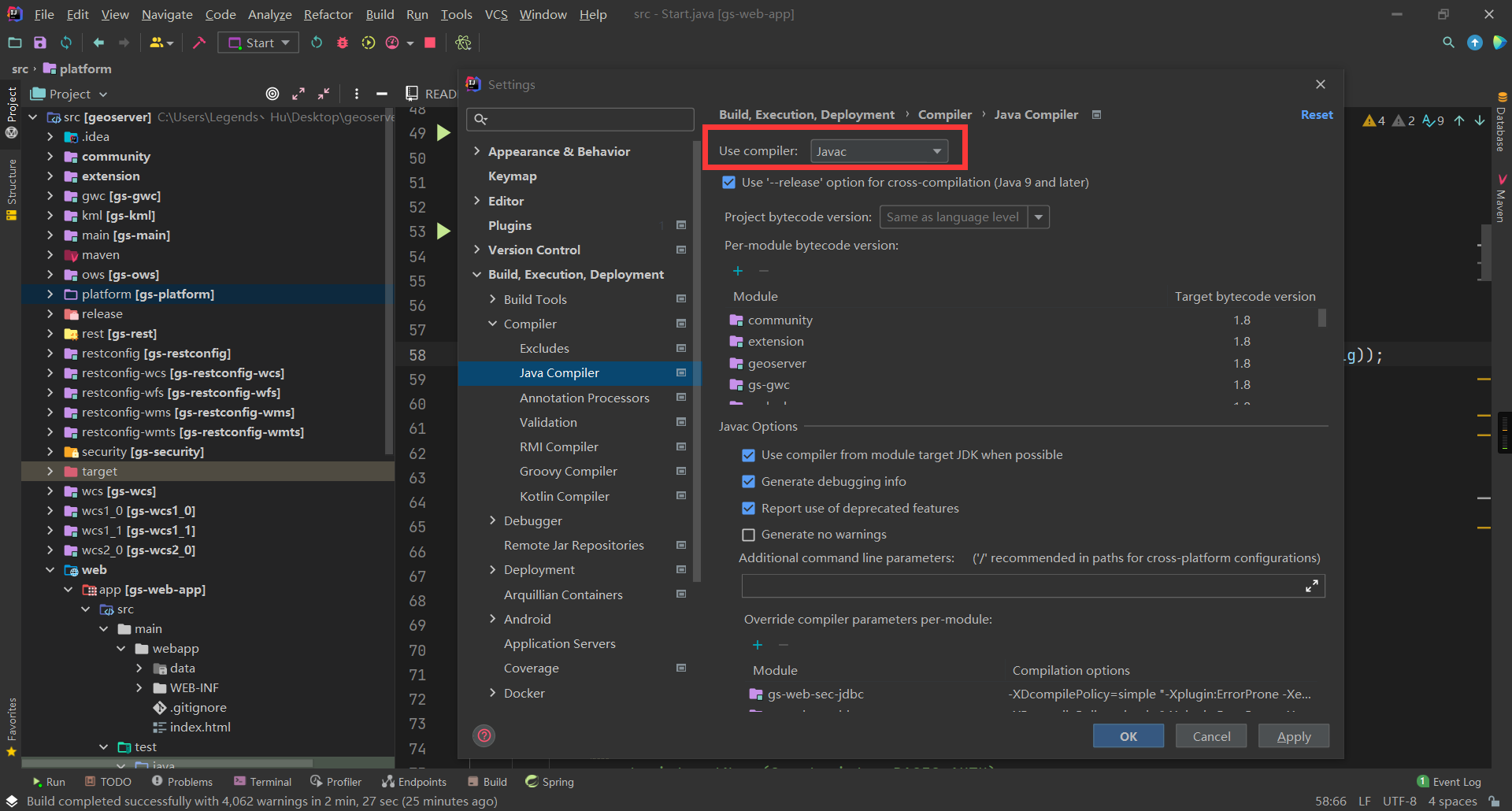Toggle Generate debugging info checkbox
This screenshot has width=1512, height=811.
749,482
